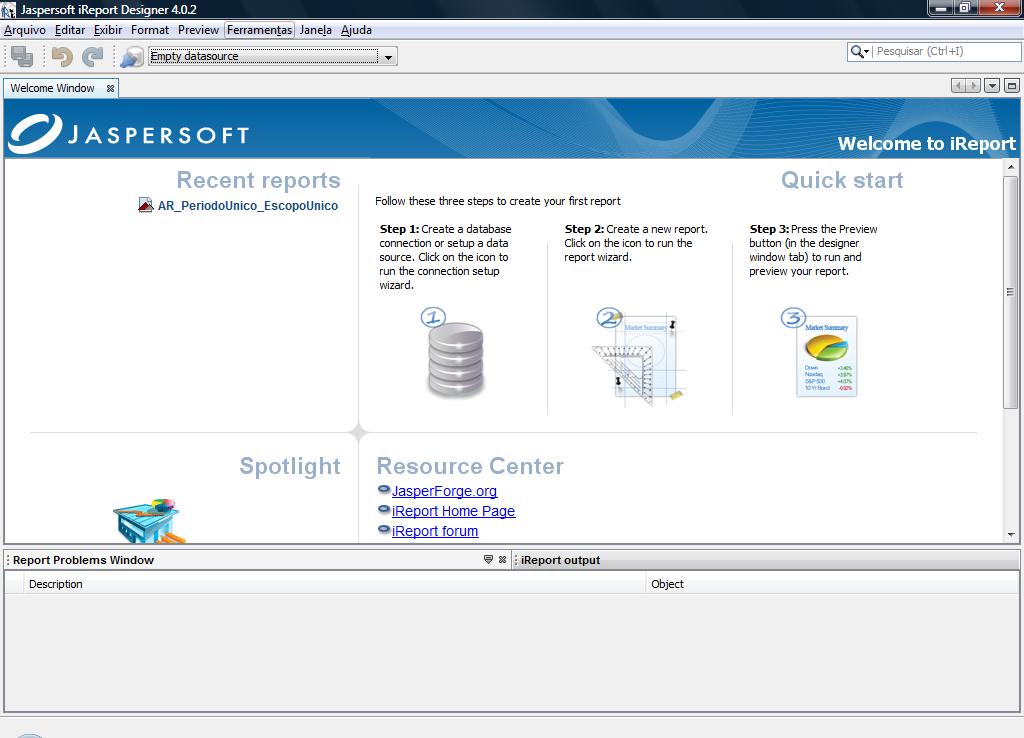Open the Empty datasource combo box
The image size is (1024, 738).
click(x=272, y=56)
